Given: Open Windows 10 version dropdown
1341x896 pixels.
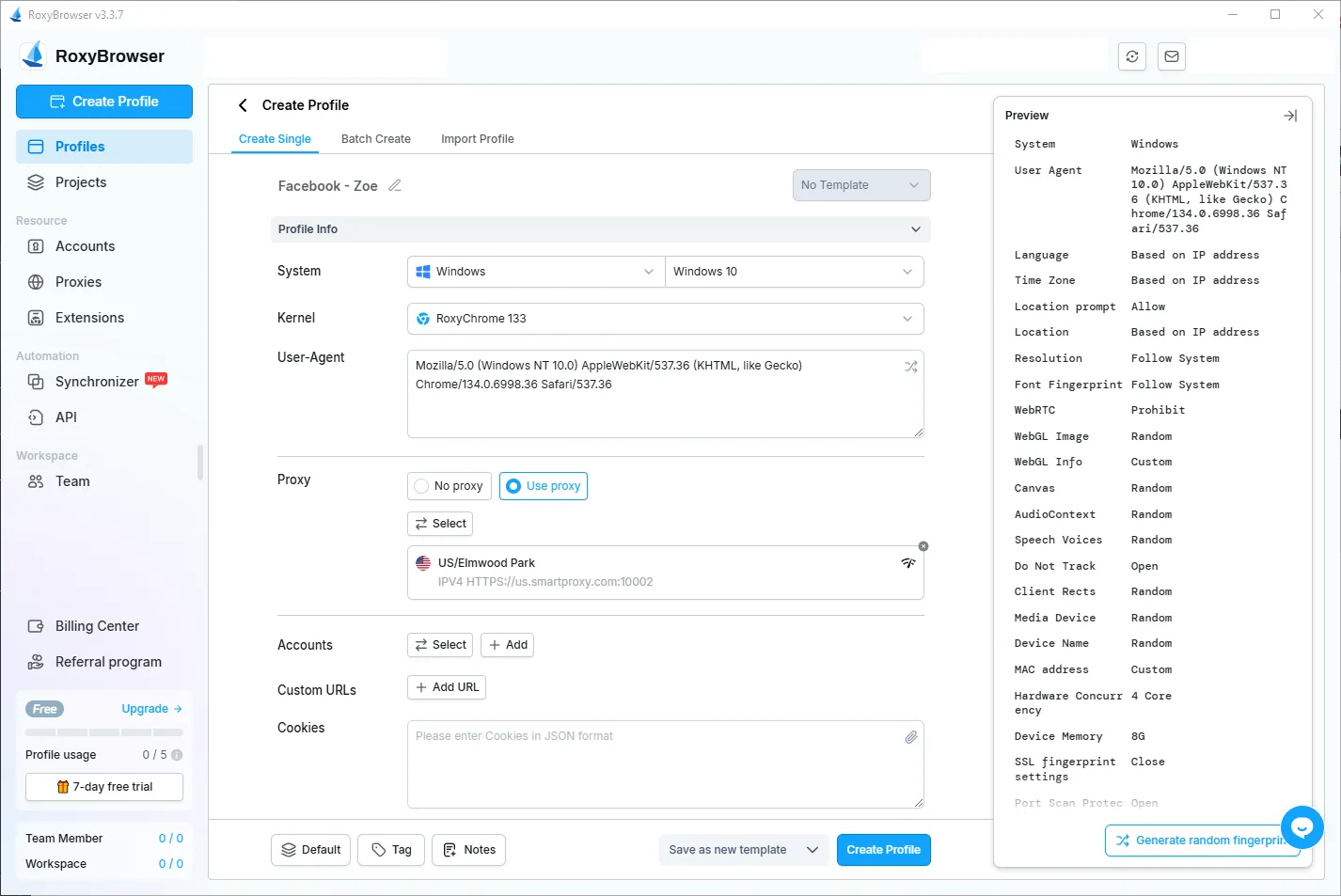Looking at the screenshot, I should tap(795, 272).
